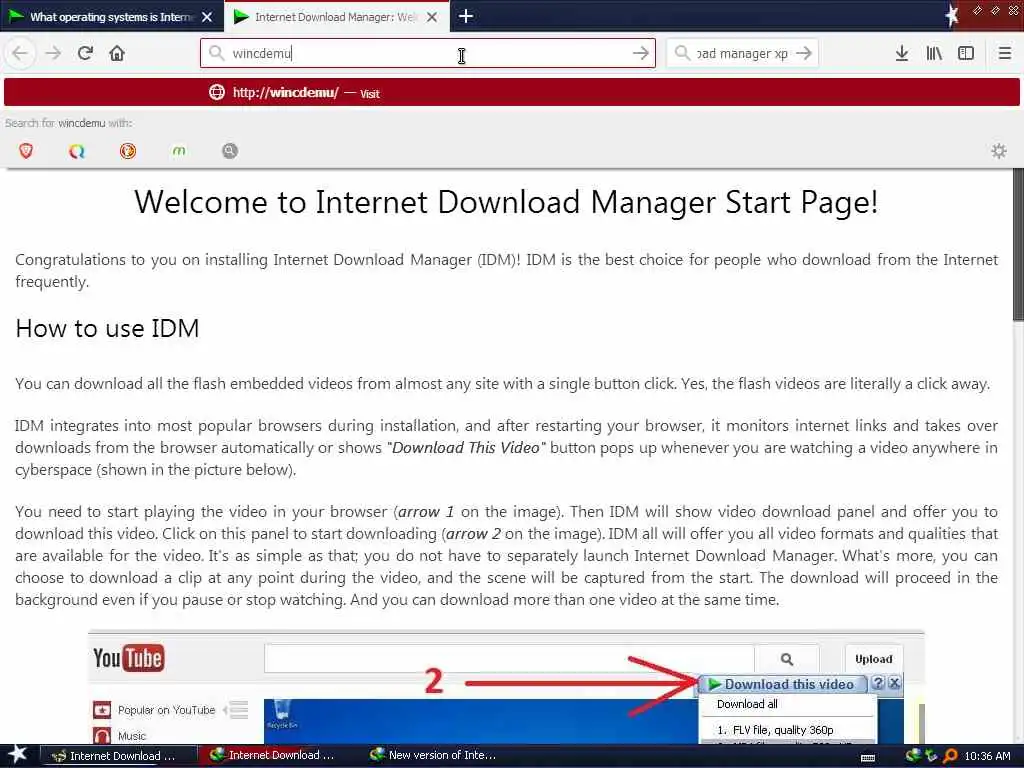Click the 'Download this video' button
Screen dimensions: 1024x768
(x=782, y=684)
